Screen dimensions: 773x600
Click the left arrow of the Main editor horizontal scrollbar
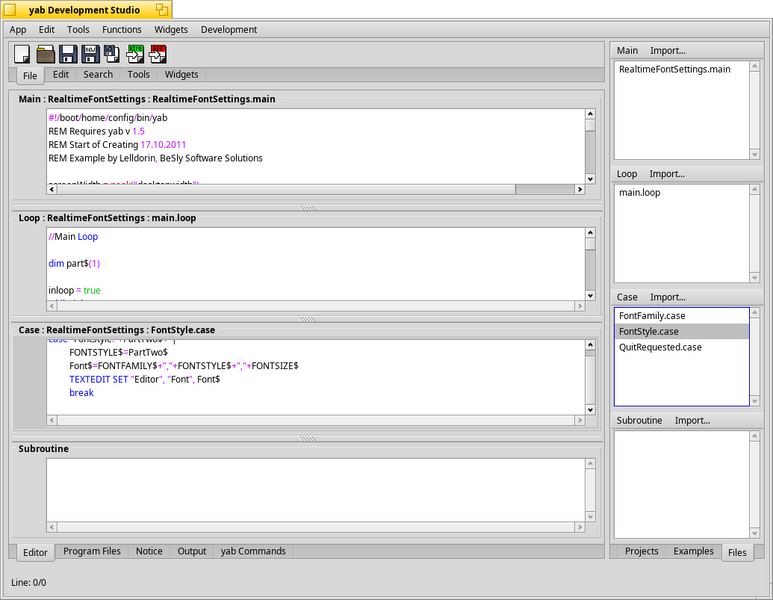pyautogui.click(x=52, y=189)
